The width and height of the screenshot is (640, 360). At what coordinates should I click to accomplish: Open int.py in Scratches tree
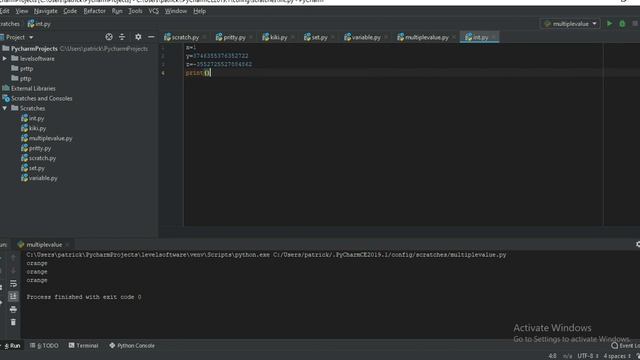[36, 118]
